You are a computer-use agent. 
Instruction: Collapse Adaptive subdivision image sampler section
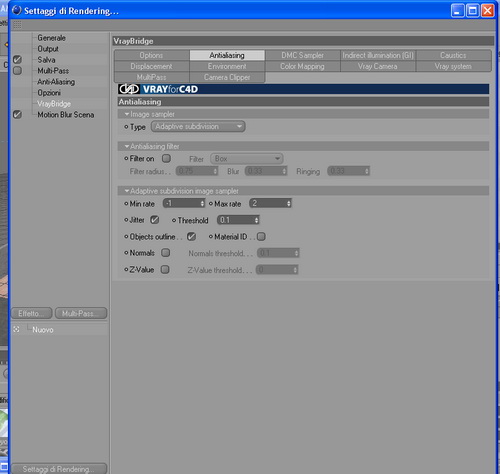tap(127, 191)
